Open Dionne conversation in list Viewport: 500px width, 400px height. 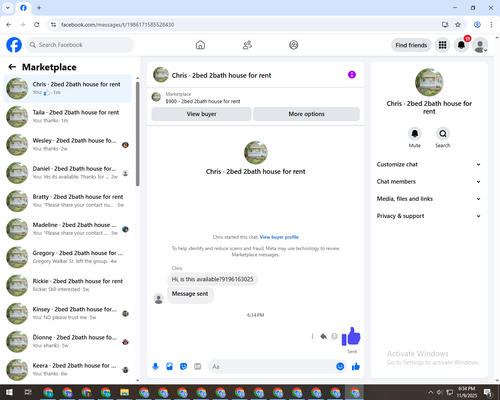pyautogui.click(x=67, y=341)
